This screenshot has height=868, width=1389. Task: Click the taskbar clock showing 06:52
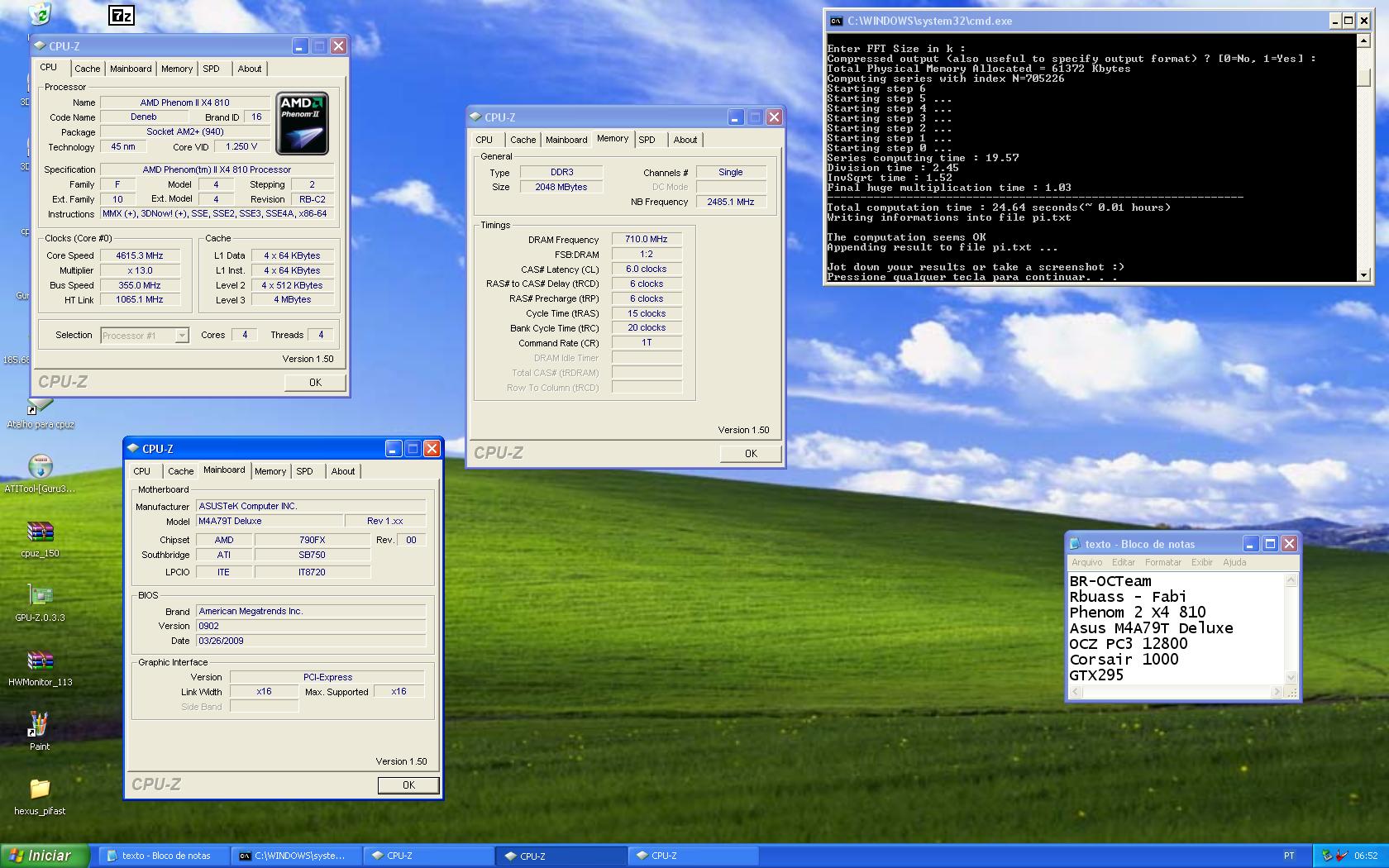tap(1366, 856)
